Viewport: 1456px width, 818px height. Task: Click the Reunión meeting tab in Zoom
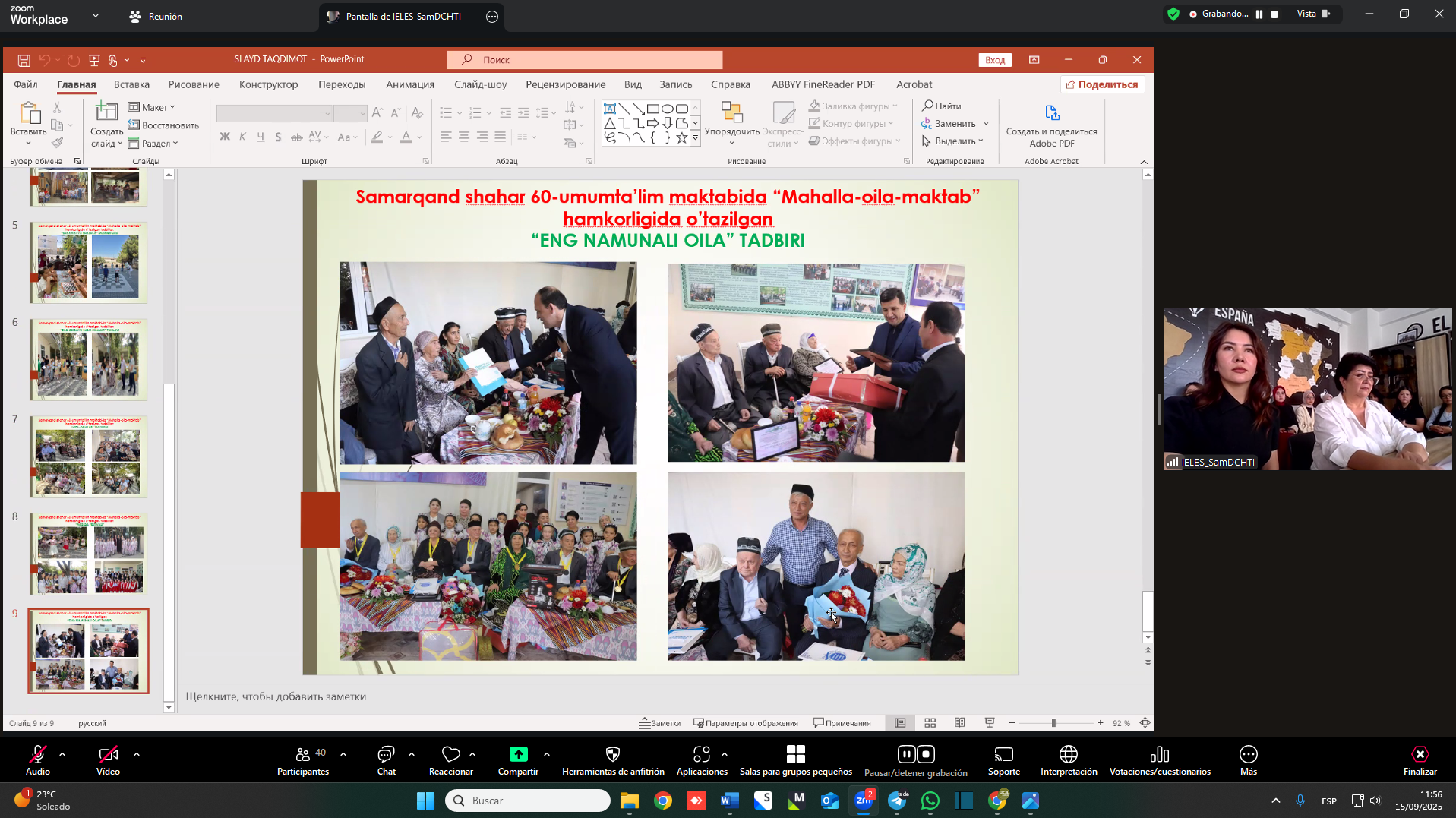(156, 17)
